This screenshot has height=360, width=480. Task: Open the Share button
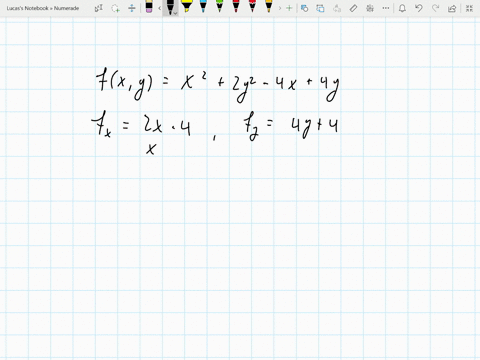(452, 8)
